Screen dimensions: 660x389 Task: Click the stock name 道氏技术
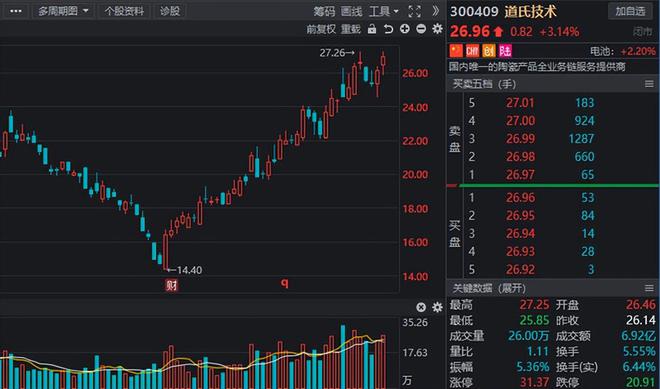(x=530, y=11)
